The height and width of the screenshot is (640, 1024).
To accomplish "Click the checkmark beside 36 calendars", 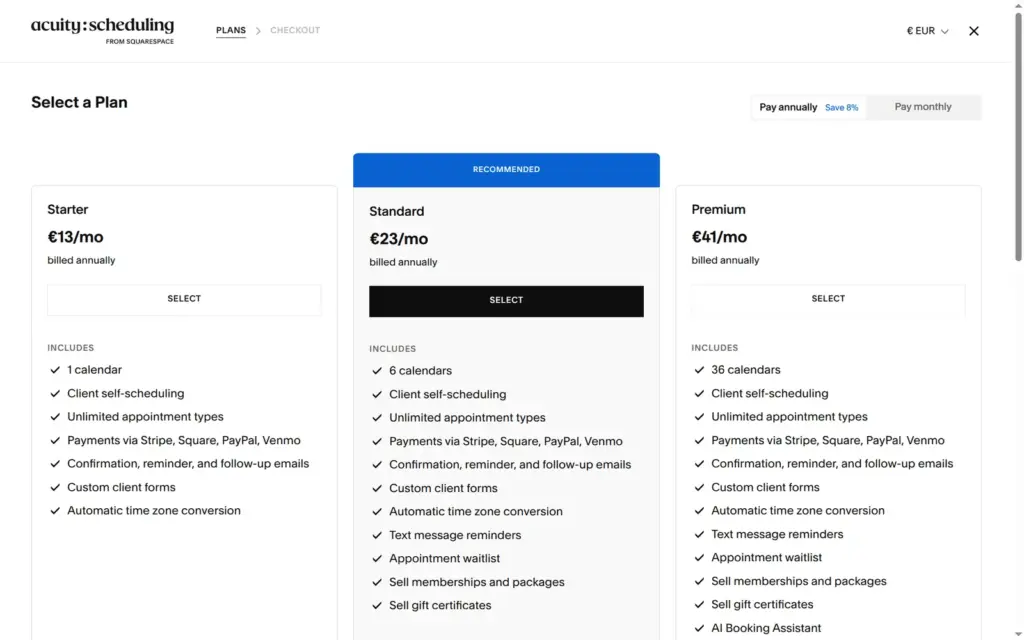I will 699,370.
